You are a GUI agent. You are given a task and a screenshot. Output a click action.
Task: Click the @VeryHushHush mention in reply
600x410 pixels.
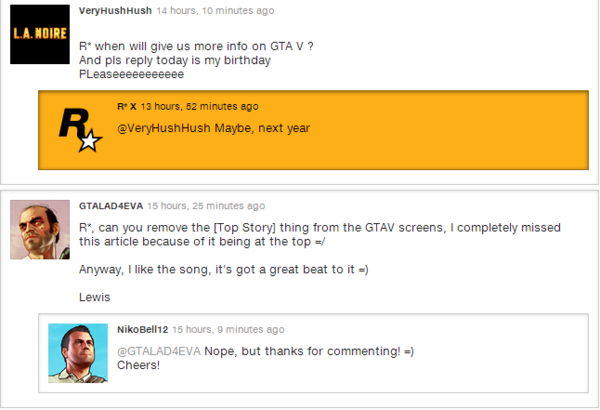click(164, 128)
